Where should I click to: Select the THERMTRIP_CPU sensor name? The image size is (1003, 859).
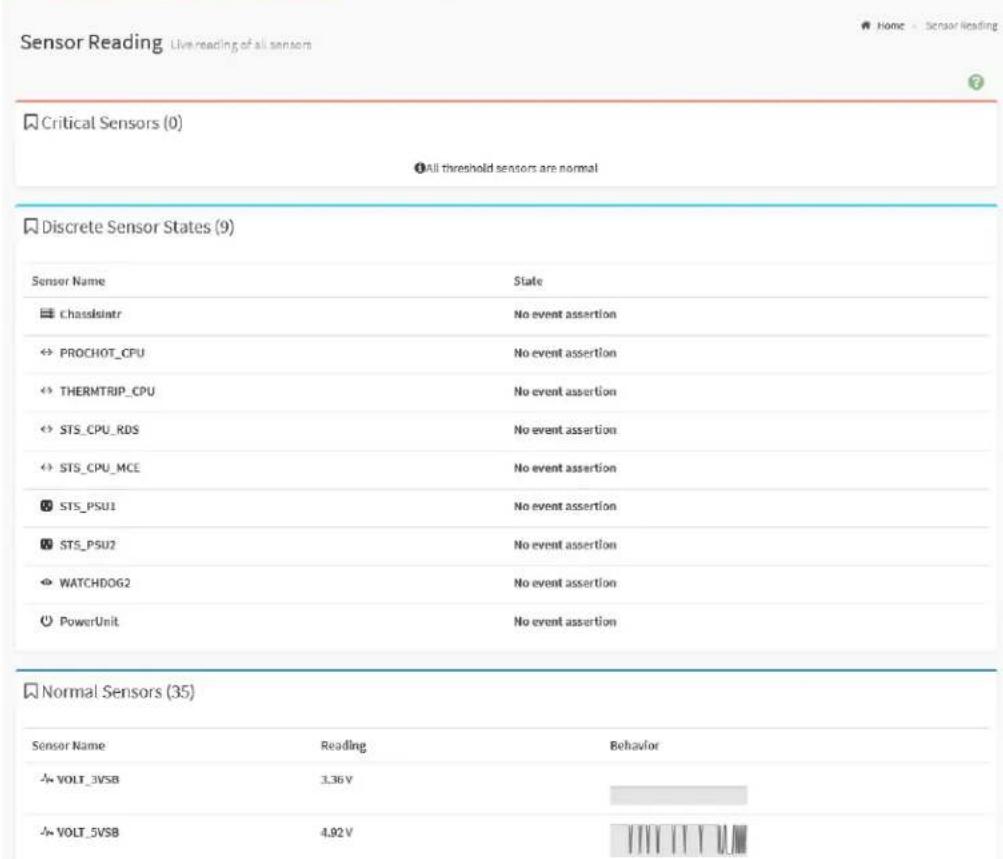click(107, 391)
